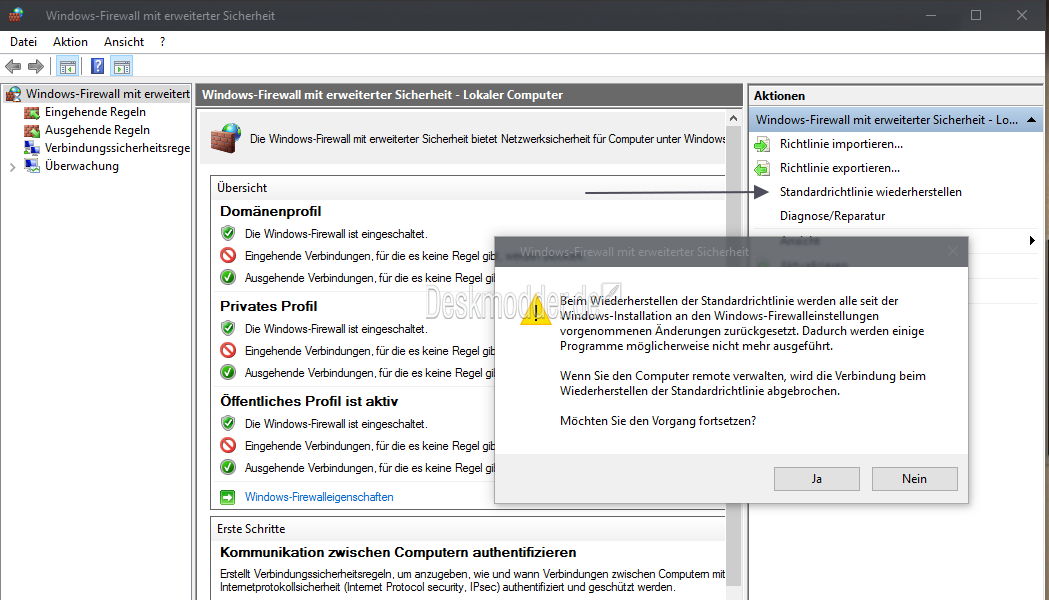Click Diagnose/Reparatur action

pos(832,216)
